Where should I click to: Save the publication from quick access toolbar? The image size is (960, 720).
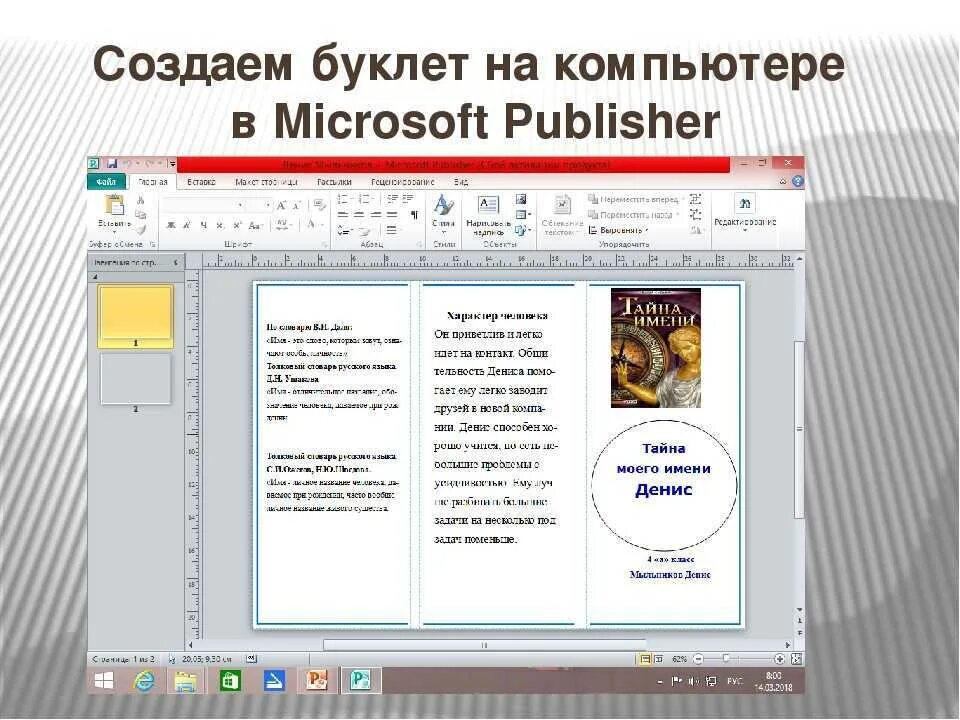(111, 163)
